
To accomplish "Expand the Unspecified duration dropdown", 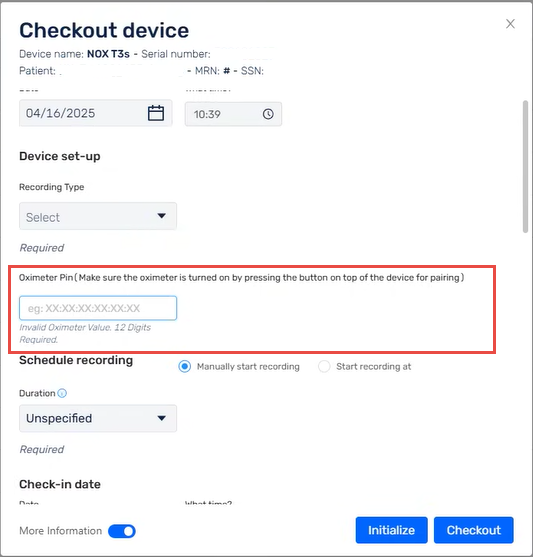I will [98, 418].
